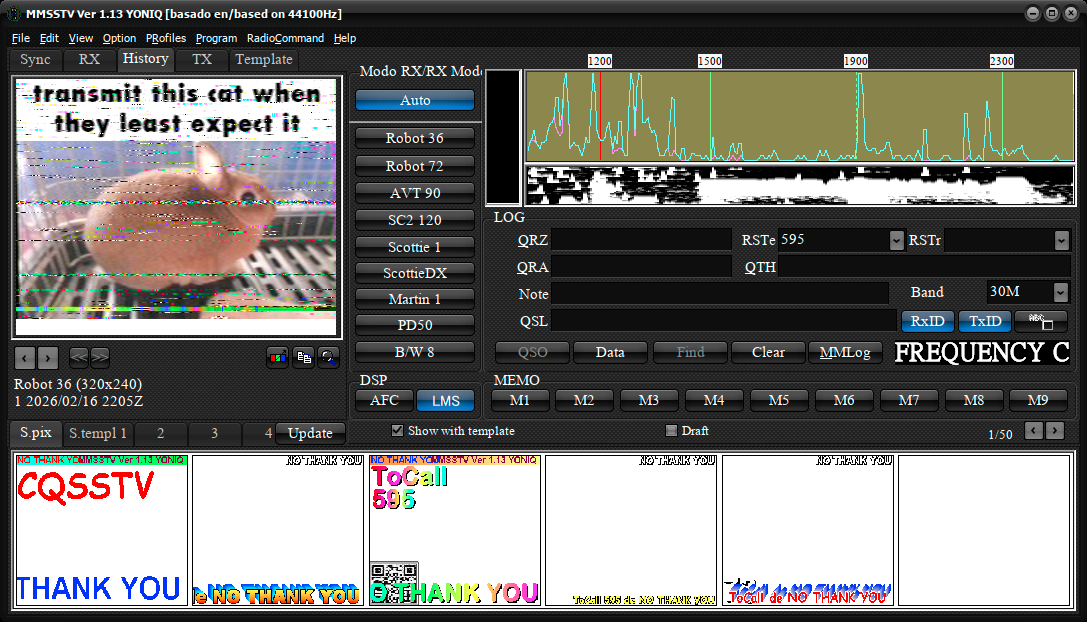Go to next template page arrow

[1055, 430]
